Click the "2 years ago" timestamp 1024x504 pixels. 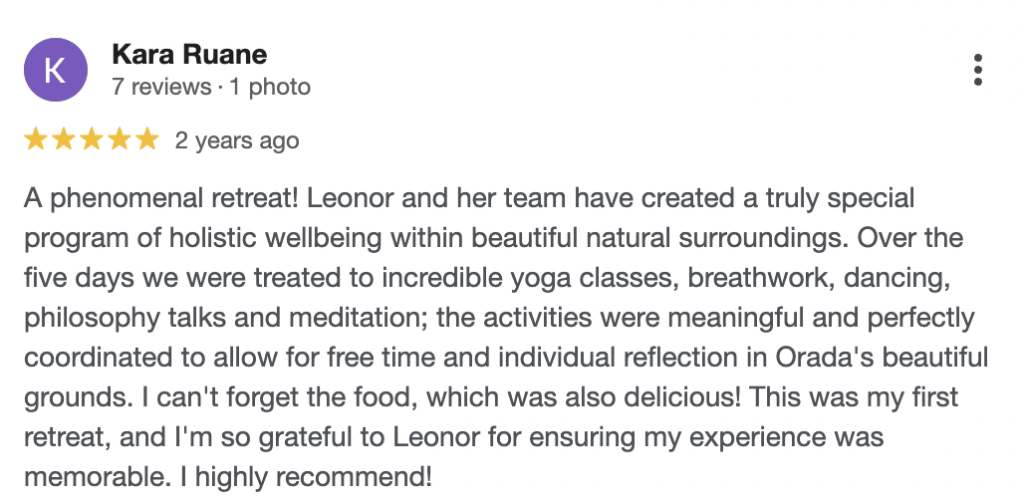pyautogui.click(x=237, y=141)
